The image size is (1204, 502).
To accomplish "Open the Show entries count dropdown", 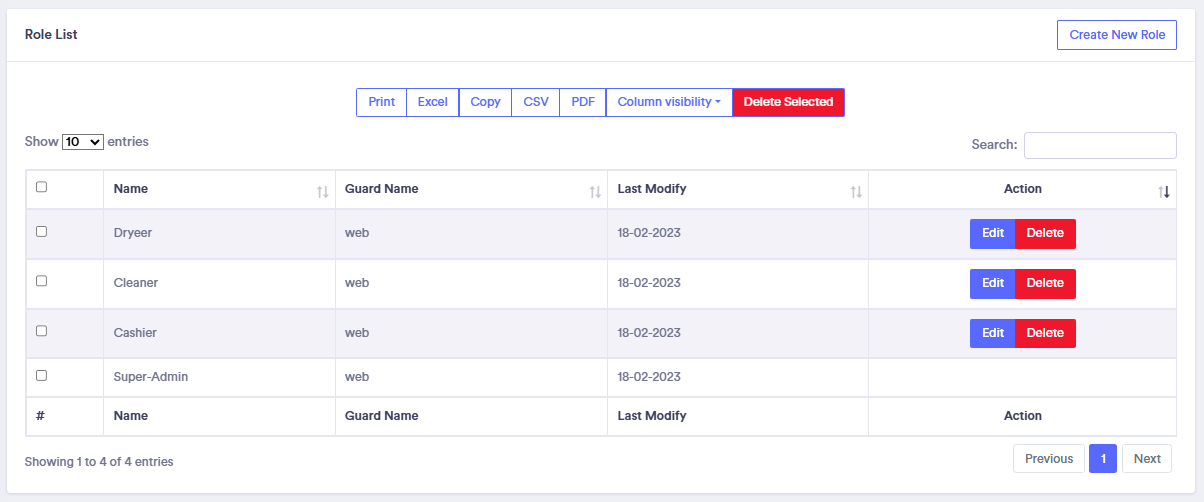I will (83, 142).
